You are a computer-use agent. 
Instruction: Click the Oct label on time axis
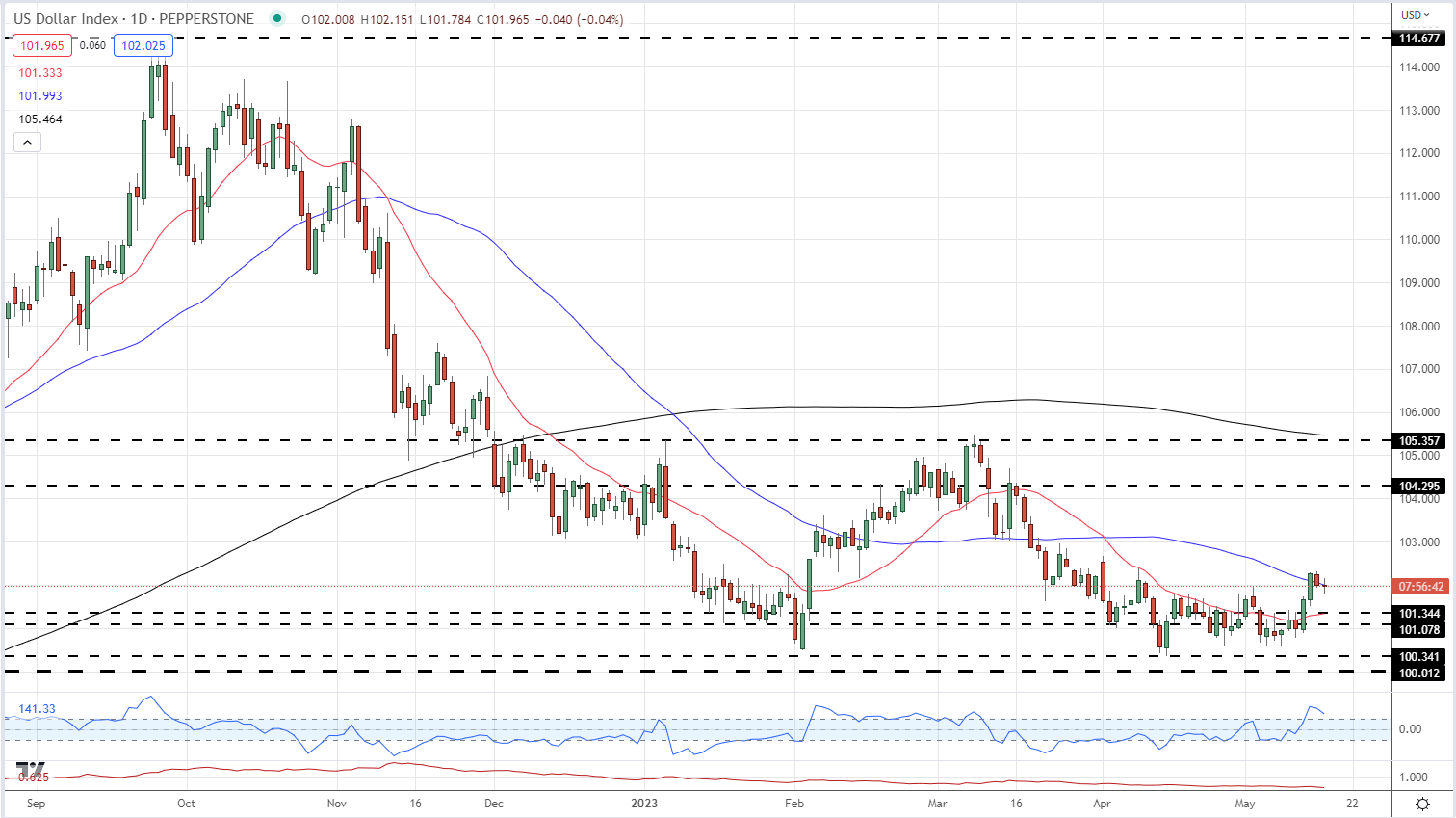[186, 804]
